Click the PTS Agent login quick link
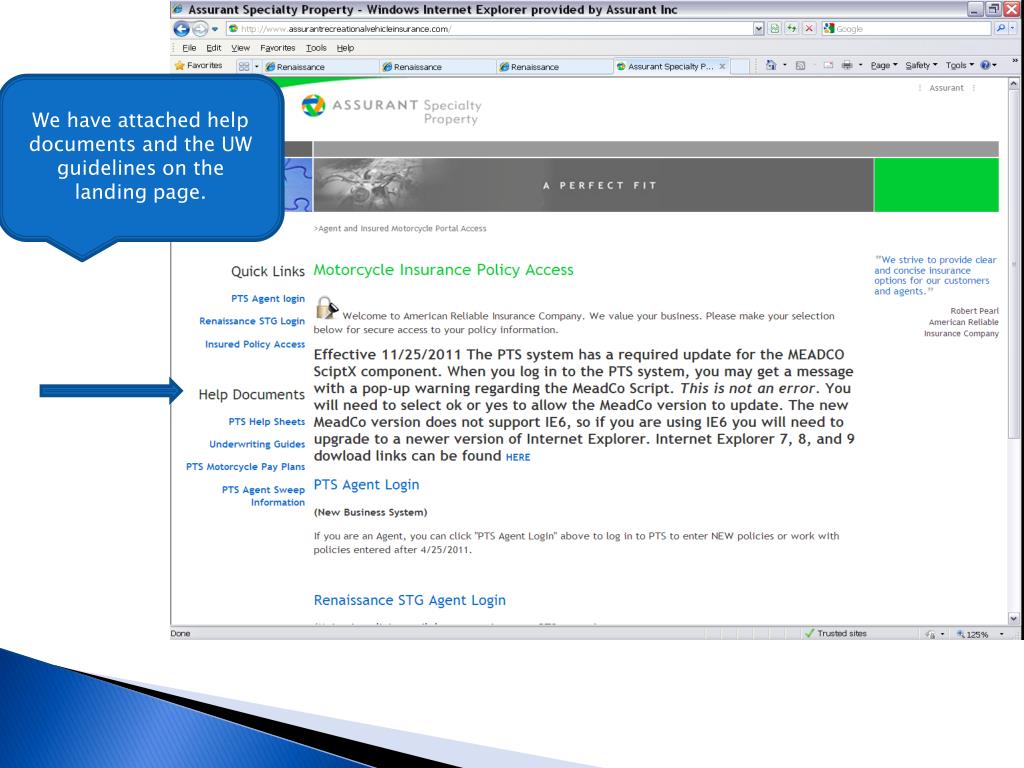The height and width of the screenshot is (768, 1024). point(268,298)
